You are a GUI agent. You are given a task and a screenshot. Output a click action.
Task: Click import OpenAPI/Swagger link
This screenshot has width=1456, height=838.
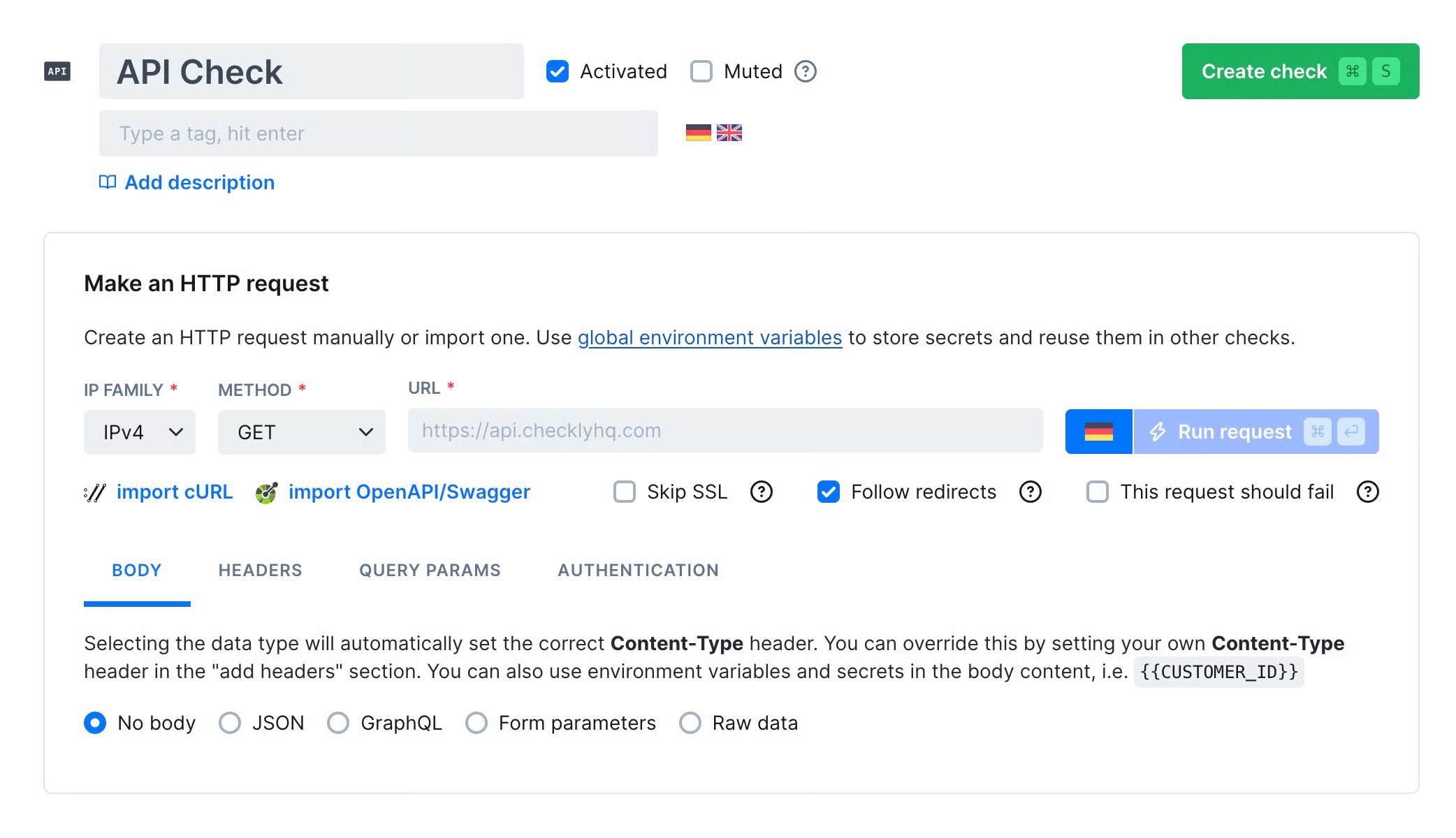[409, 492]
